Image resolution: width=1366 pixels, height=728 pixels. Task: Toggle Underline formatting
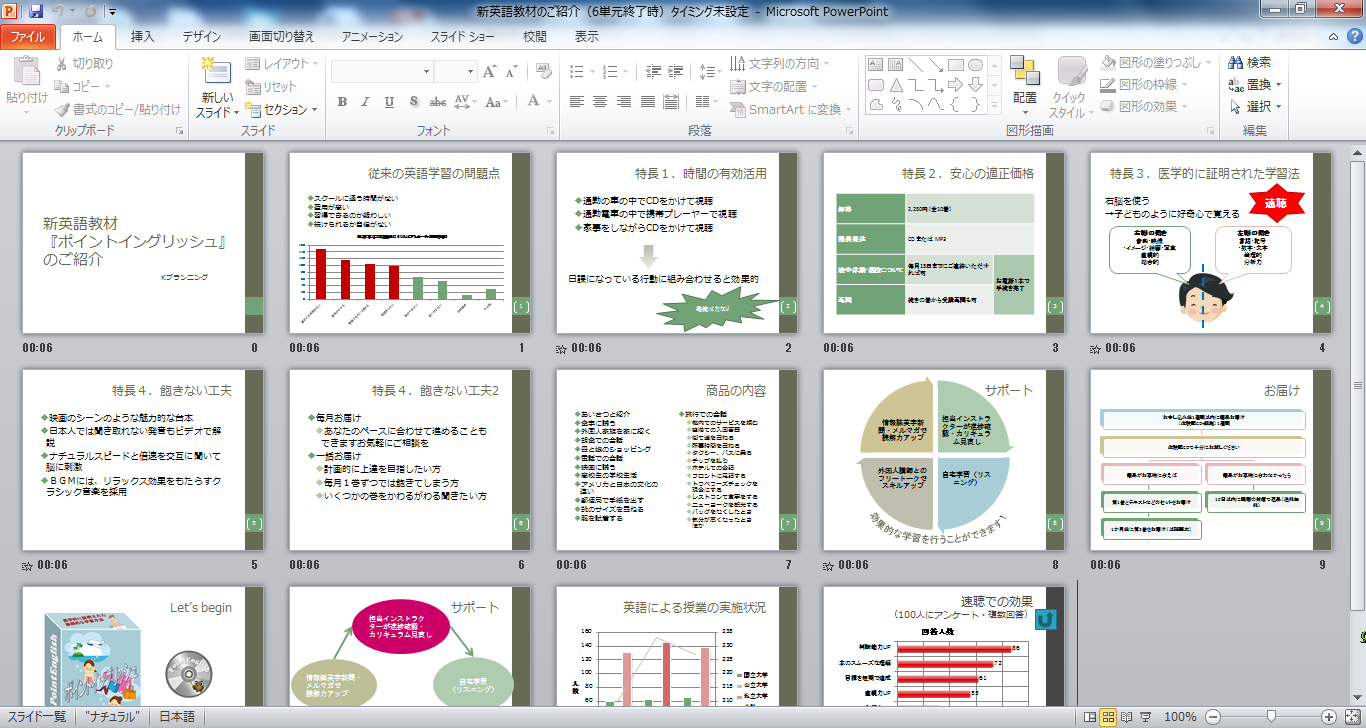388,102
